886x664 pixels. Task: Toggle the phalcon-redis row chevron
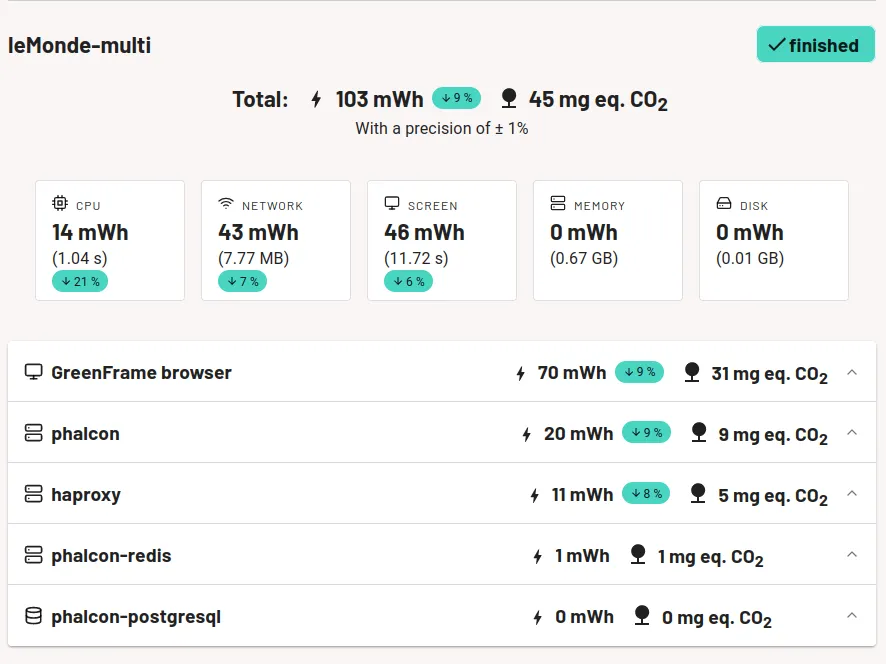point(852,555)
